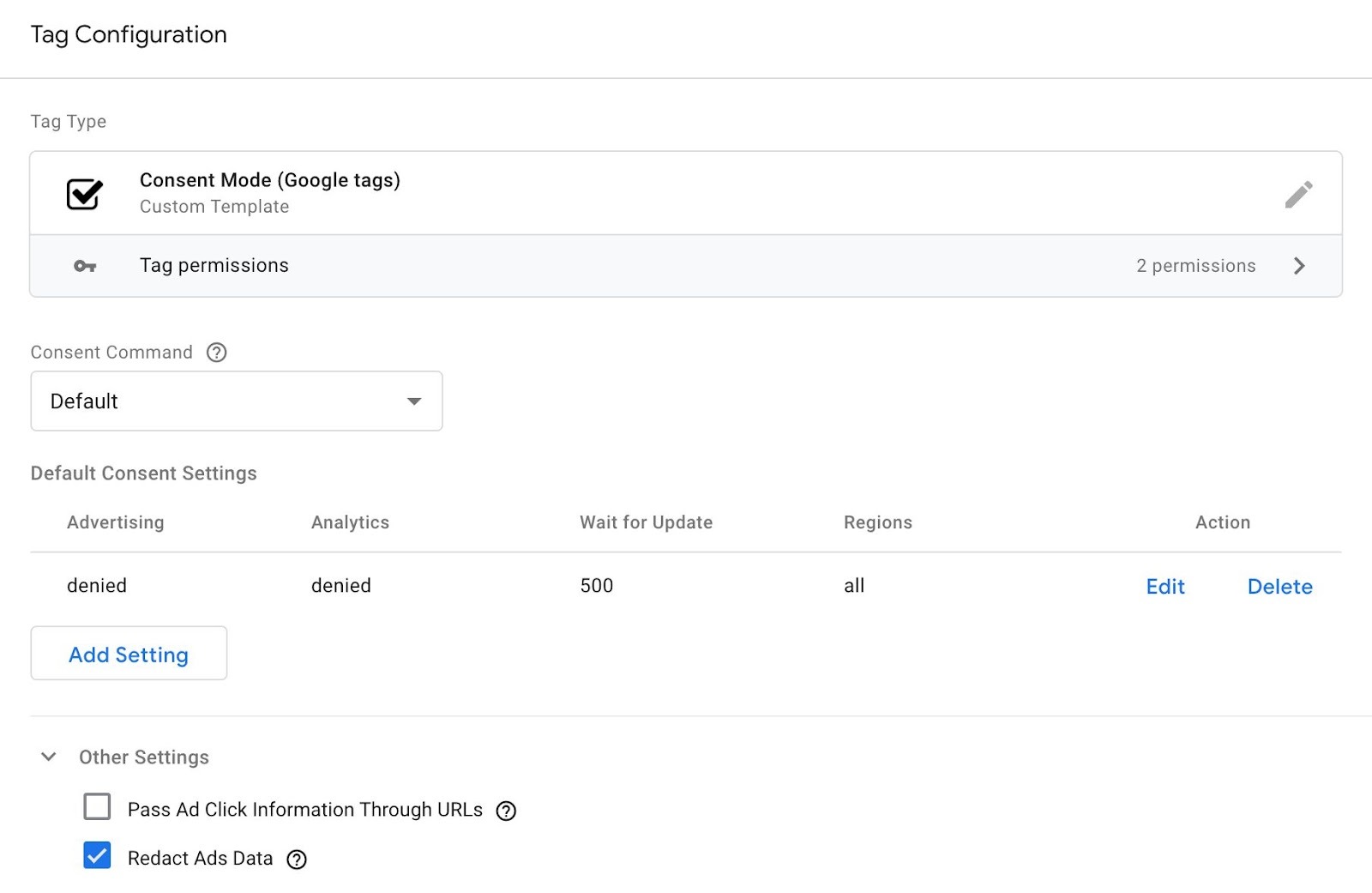Click the Wait for Update value 500

(597, 586)
